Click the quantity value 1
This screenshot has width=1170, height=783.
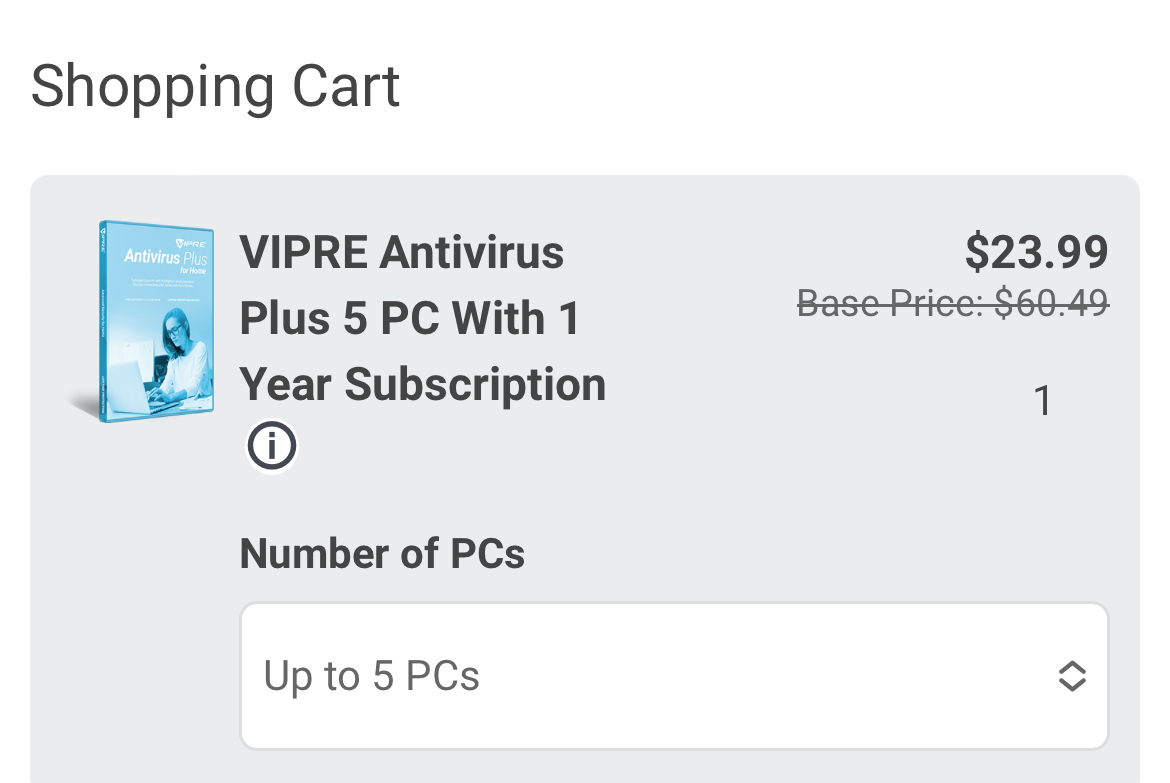[x=1042, y=401]
